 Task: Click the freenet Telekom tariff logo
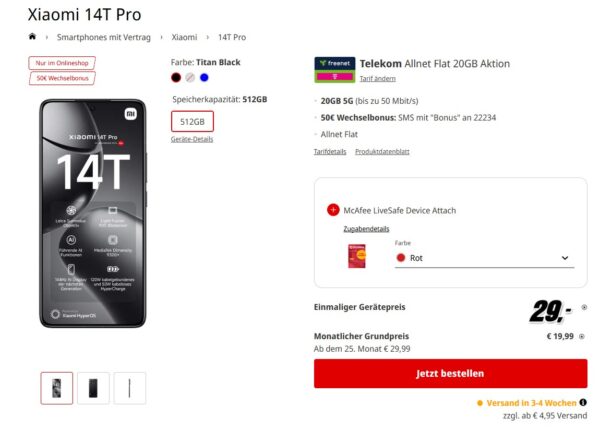[x=334, y=70]
